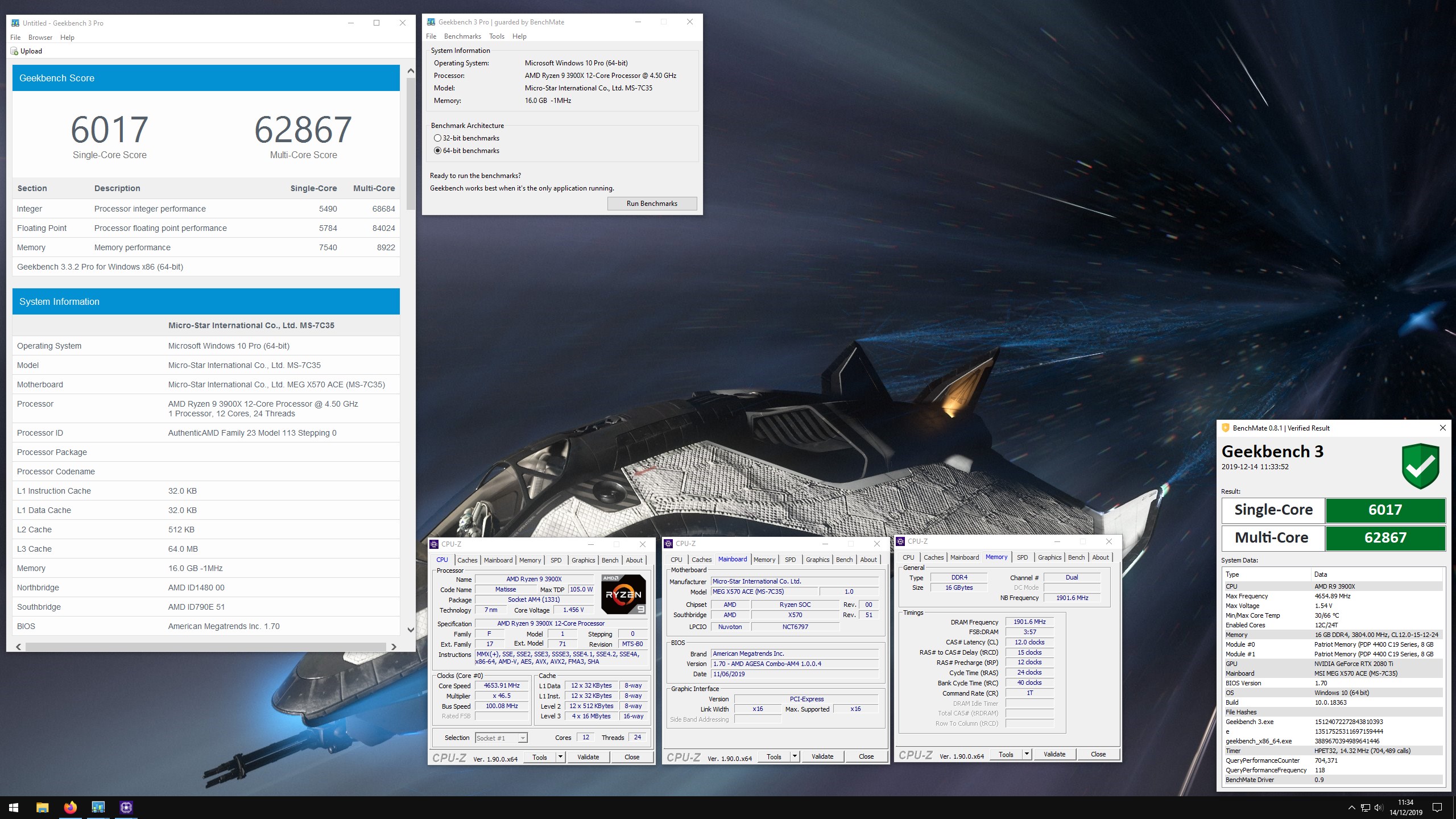Minimize the Untitled Geekbench 3 Pro window
The image size is (1456, 819).
tap(351, 23)
